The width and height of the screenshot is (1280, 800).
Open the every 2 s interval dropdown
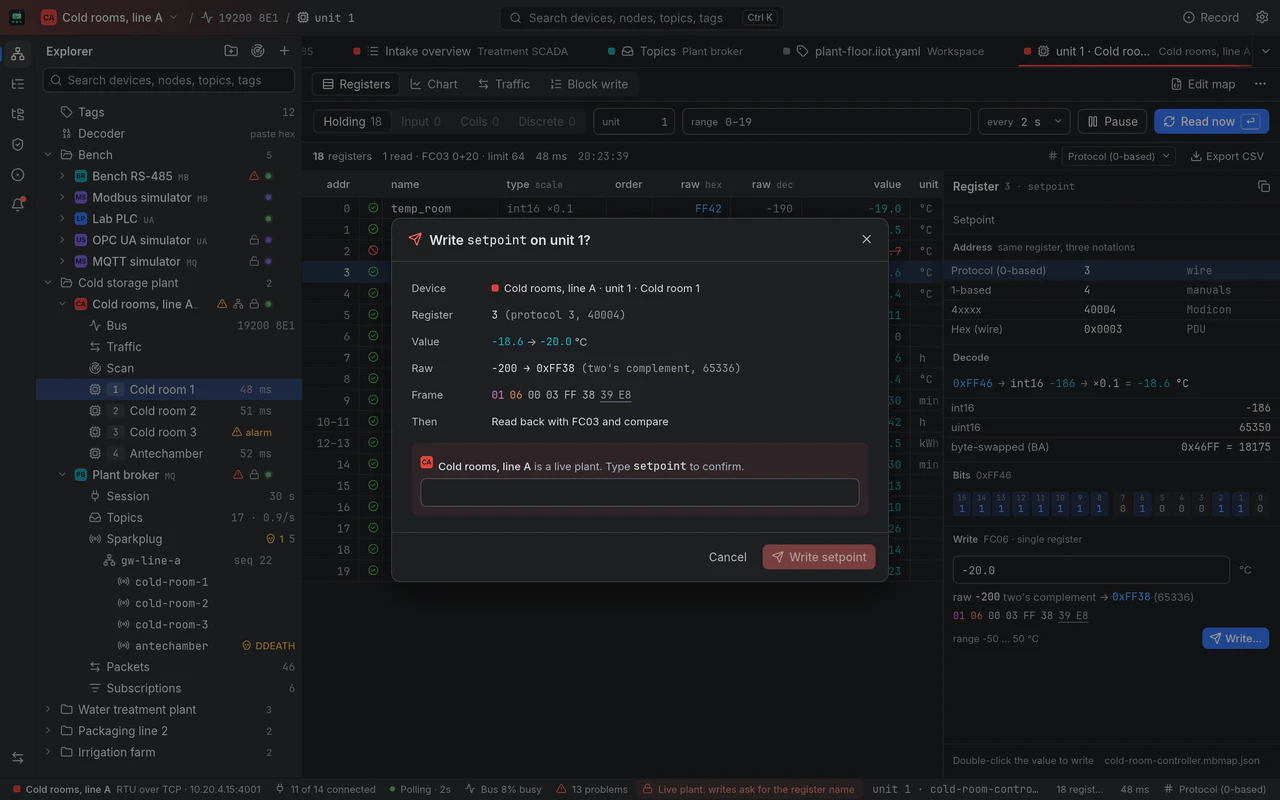pyautogui.click(x=1024, y=121)
